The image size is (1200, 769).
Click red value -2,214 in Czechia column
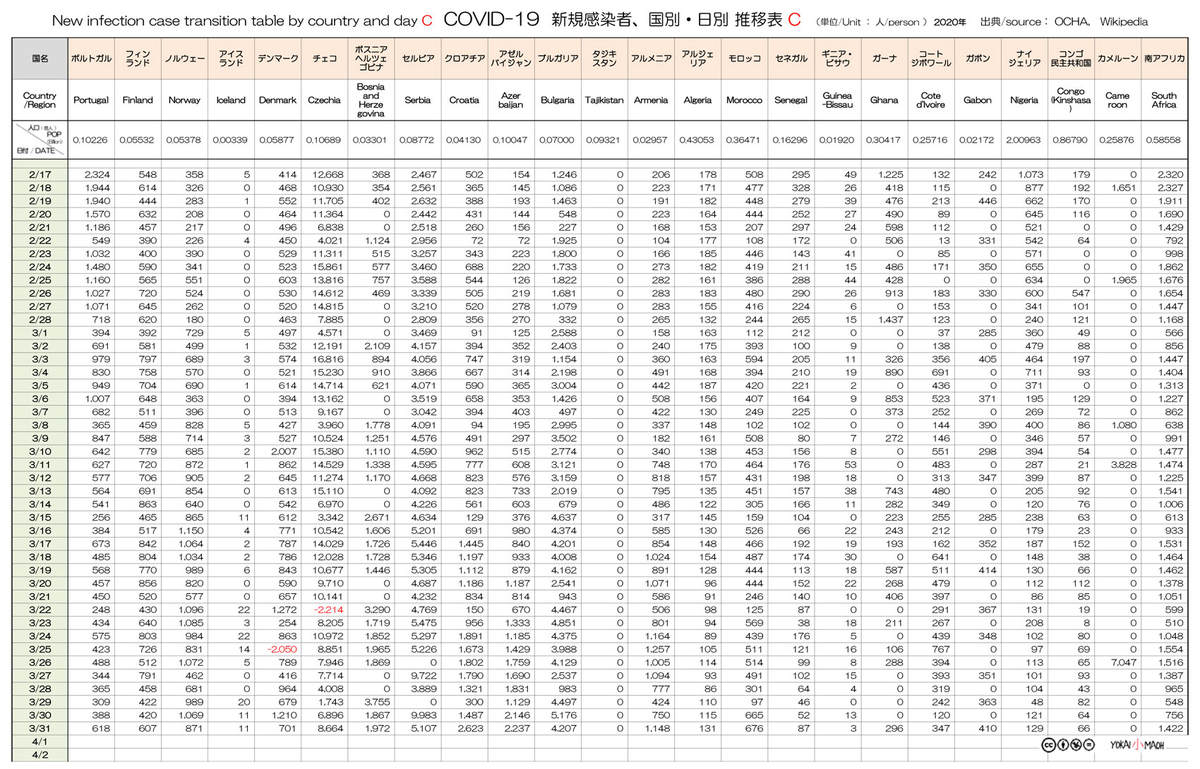pyautogui.click(x=330, y=608)
